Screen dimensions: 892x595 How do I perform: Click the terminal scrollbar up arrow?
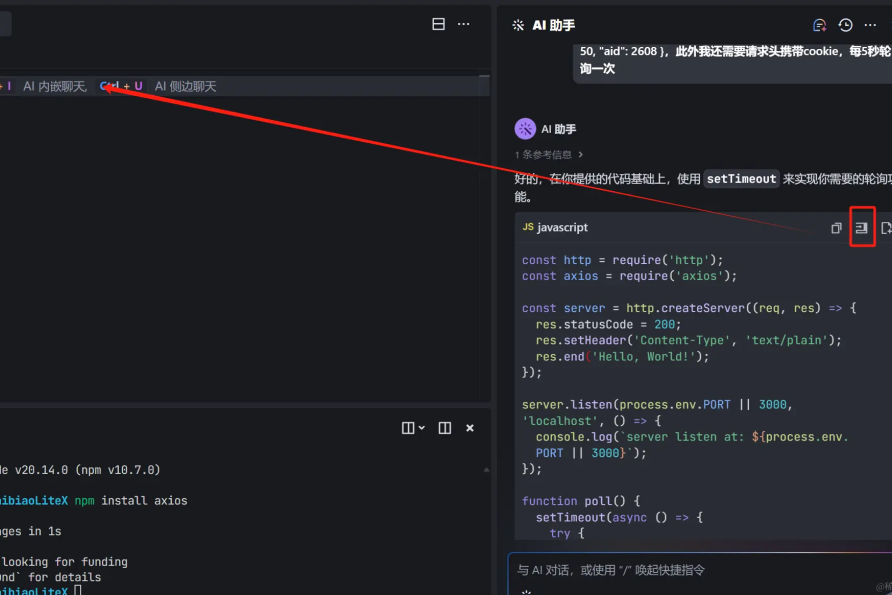[485, 468]
